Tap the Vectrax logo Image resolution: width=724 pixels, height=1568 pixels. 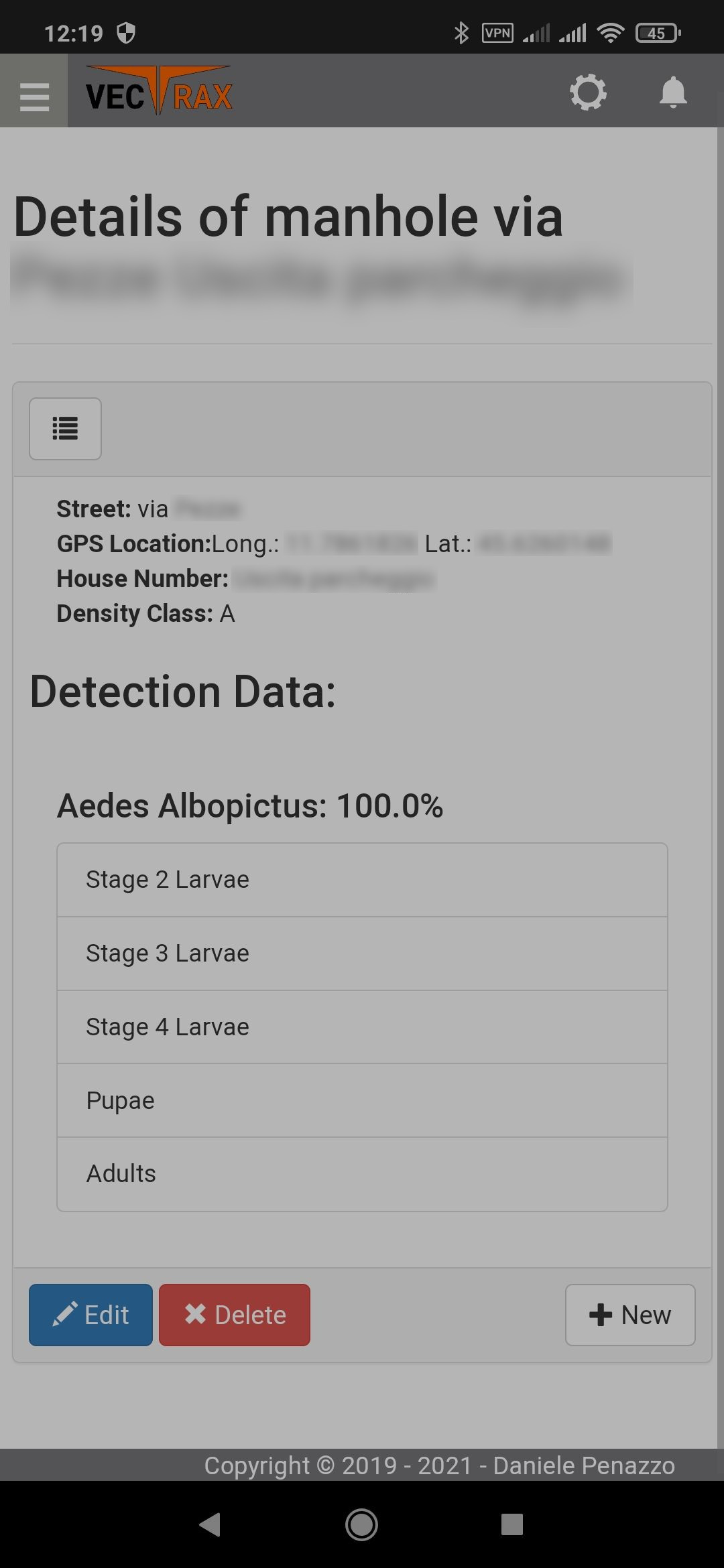tap(159, 90)
